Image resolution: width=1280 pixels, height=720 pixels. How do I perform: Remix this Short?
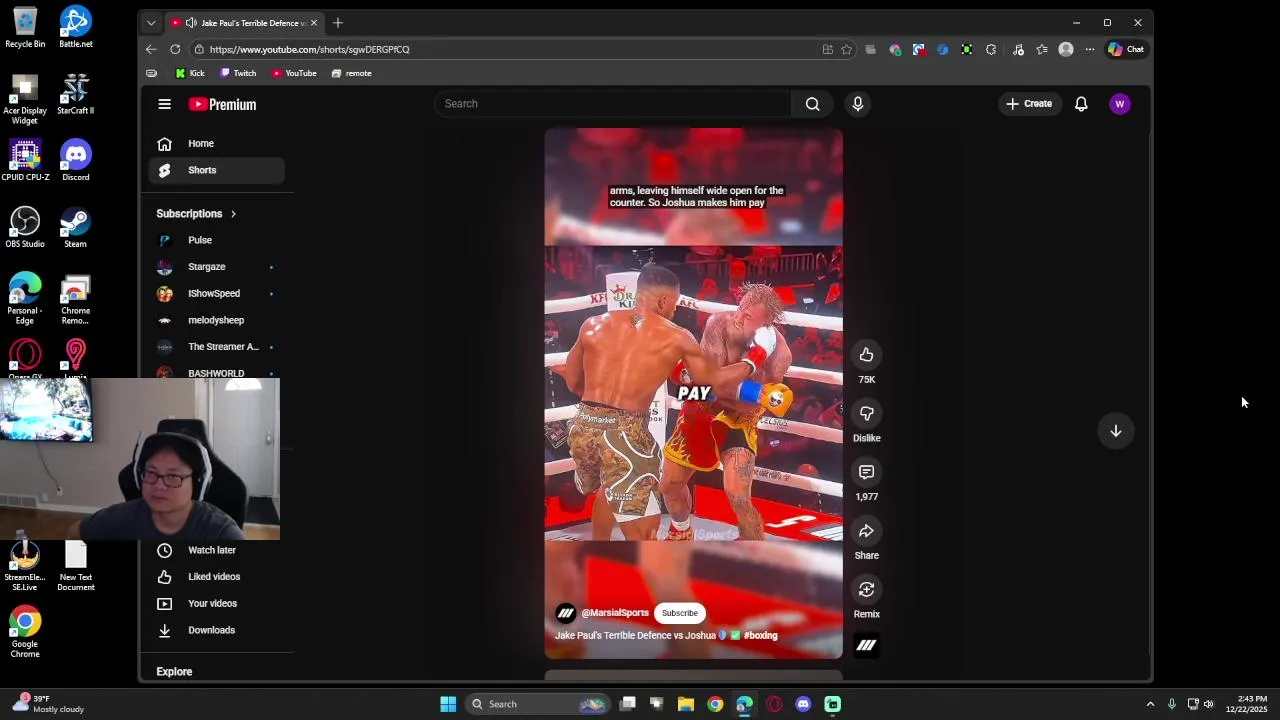(866, 590)
